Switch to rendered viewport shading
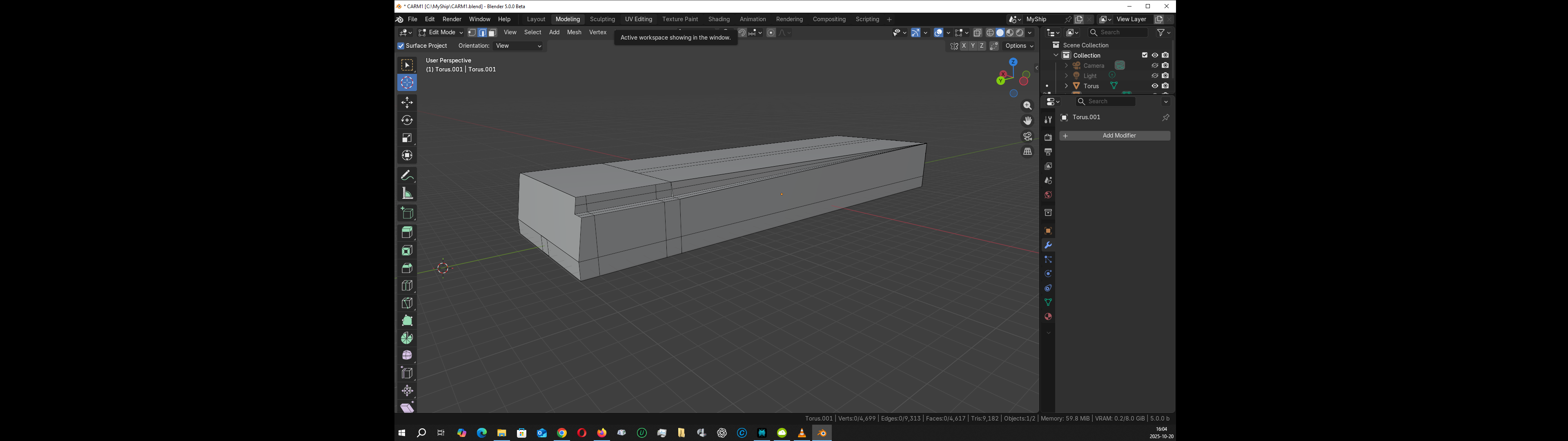 coord(1020,33)
